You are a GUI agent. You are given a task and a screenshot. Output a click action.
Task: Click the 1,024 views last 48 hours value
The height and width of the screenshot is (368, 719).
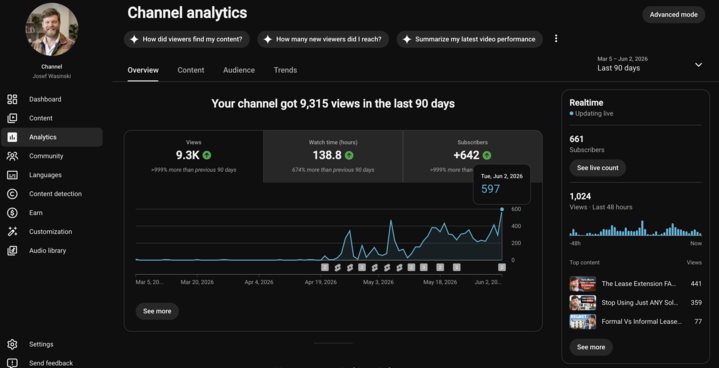coord(579,197)
